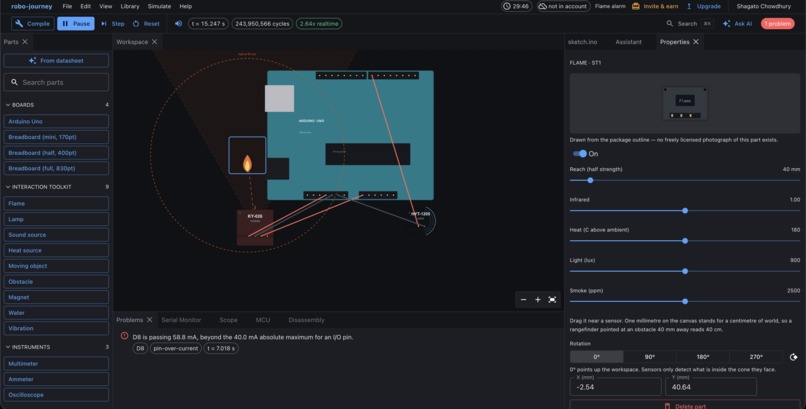Open the Help menu
This screenshot has height=409, width=806.
click(186, 6)
